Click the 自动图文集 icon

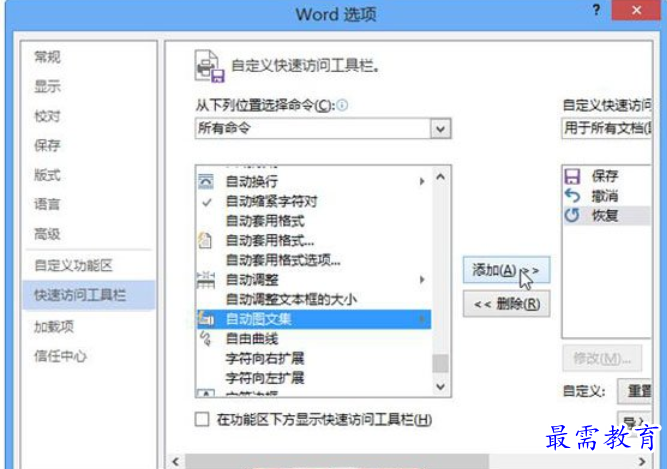point(206,319)
